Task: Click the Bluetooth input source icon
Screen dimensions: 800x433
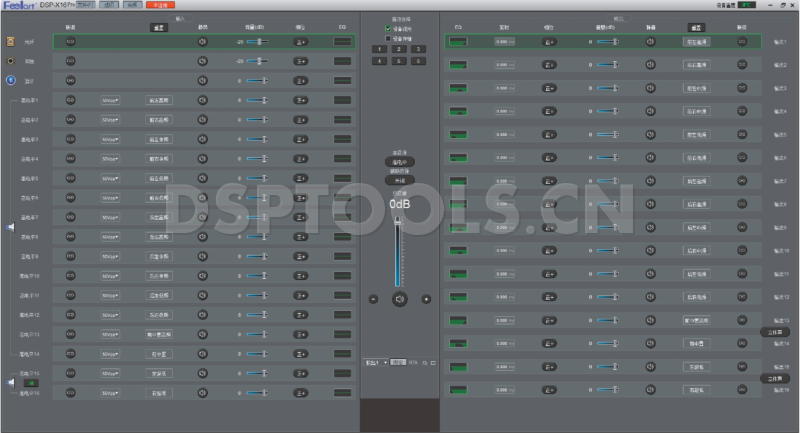Action: point(11,79)
